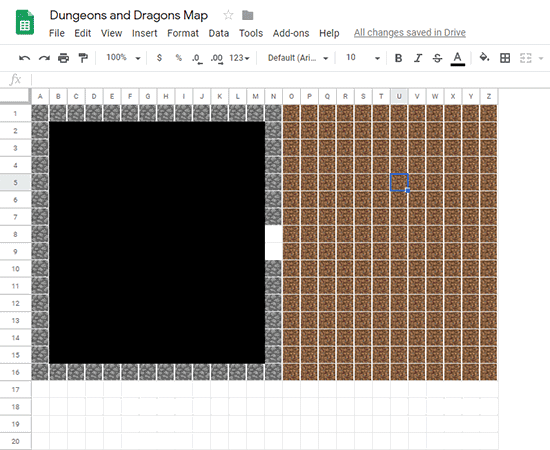Toggle Strikethrough formatting
This screenshot has height=450, width=550.
pyautogui.click(x=437, y=58)
